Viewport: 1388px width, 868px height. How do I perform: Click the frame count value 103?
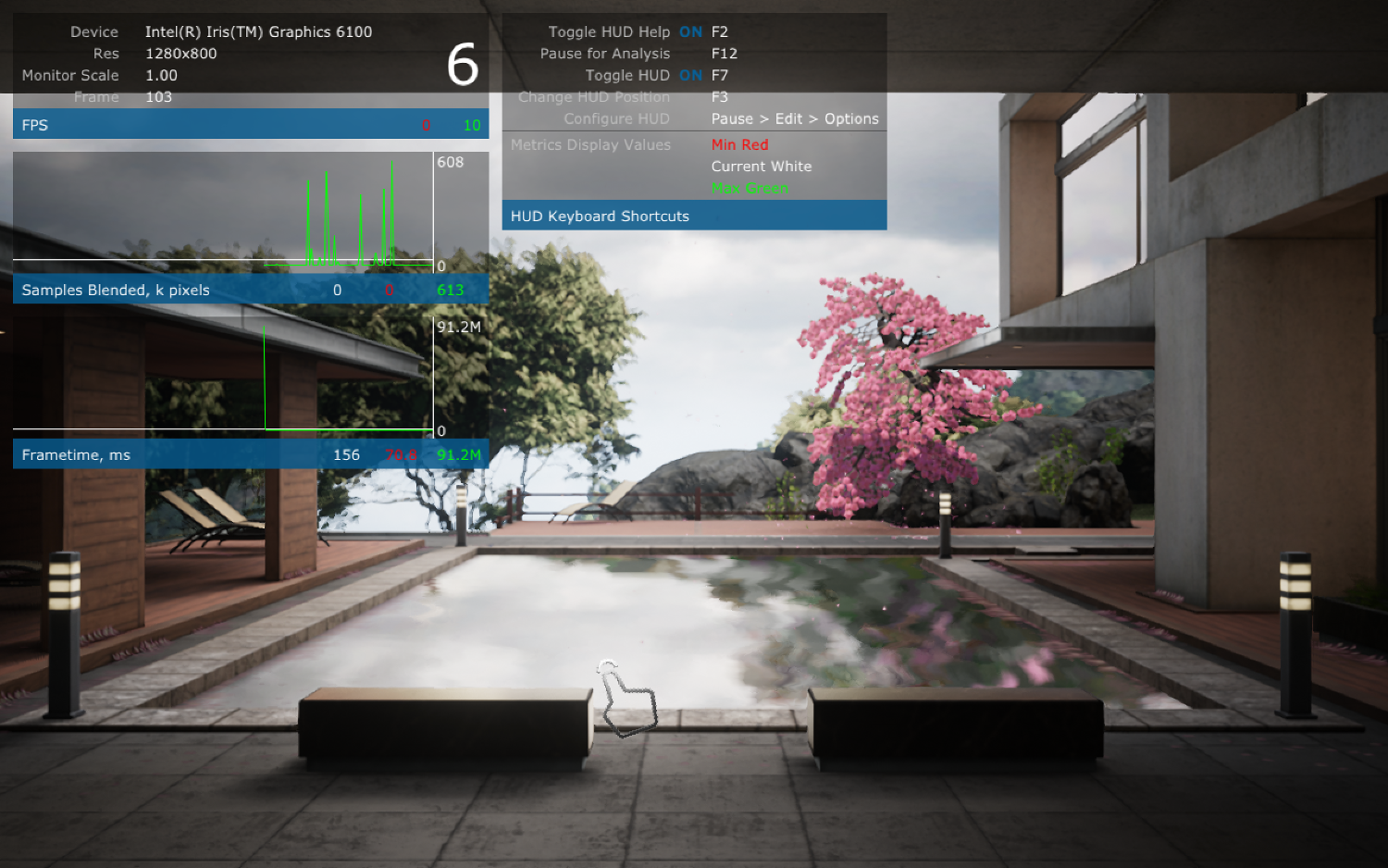158,97
